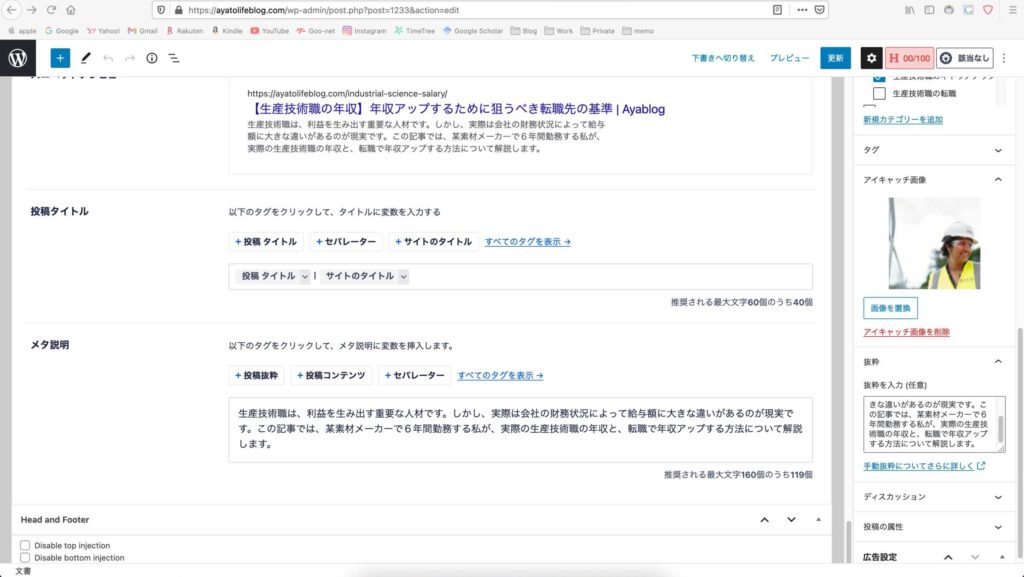This screenshot has height=577, width=1024.
Task: Show browser sidebars icon
Action: click(x=929, y=10)
